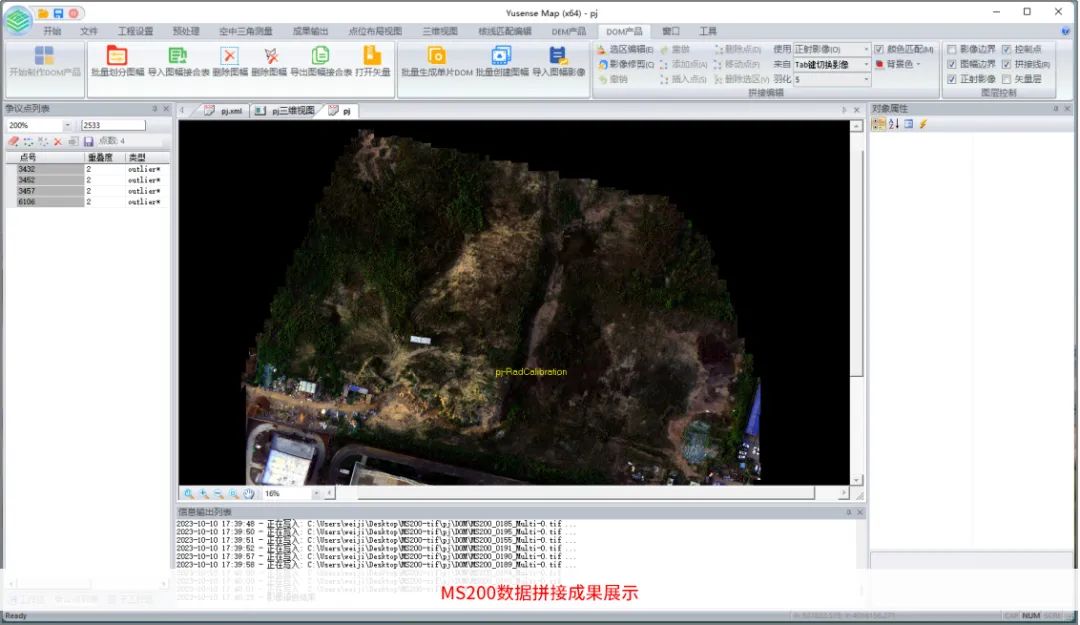Toggle the 拼接线 checkbox

click(x=1006, y=64)
